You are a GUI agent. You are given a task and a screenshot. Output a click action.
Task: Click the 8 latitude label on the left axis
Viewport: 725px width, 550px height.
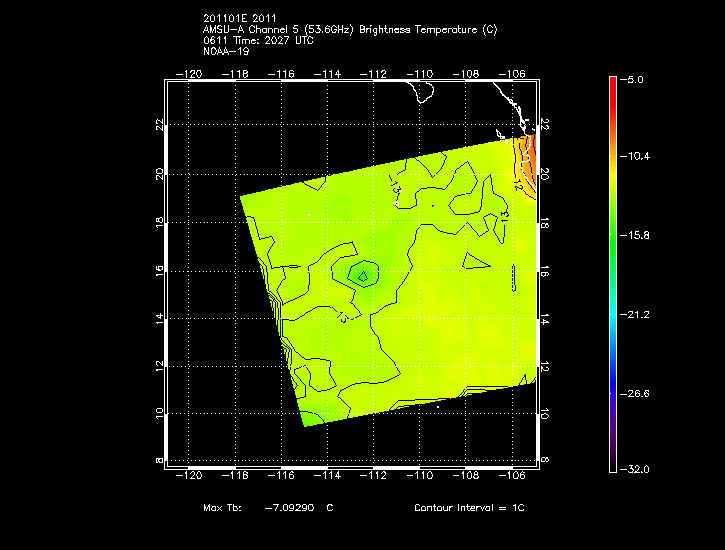pos(160,461)
